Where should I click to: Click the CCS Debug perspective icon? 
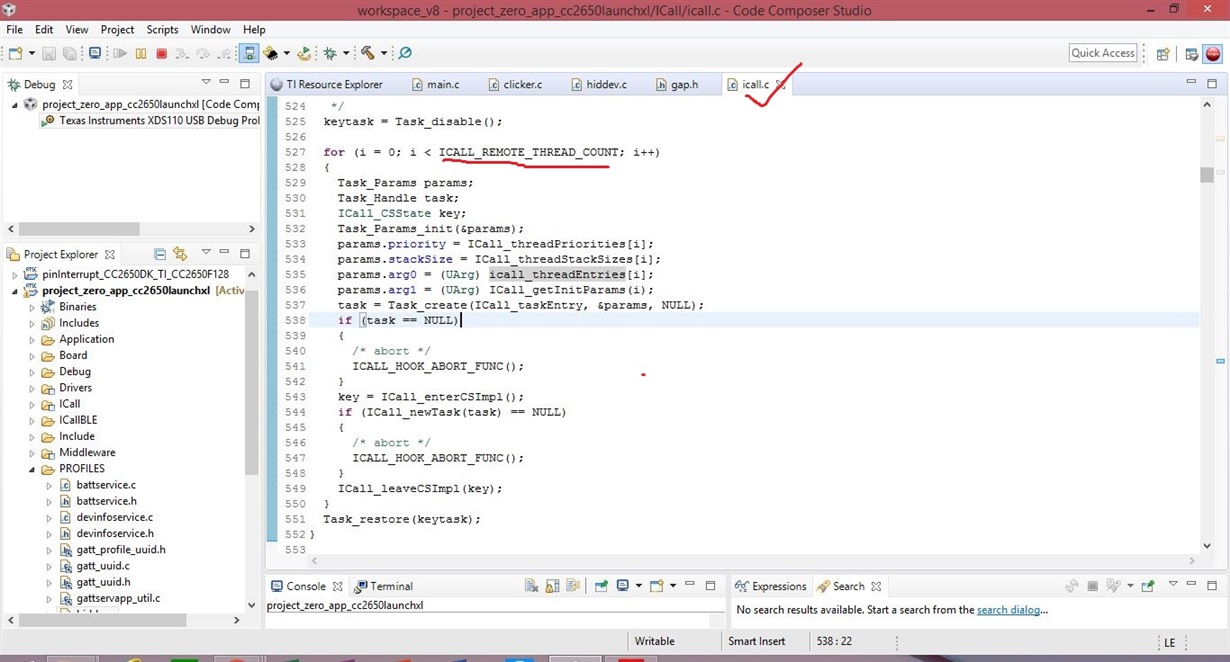point(1213,54)
